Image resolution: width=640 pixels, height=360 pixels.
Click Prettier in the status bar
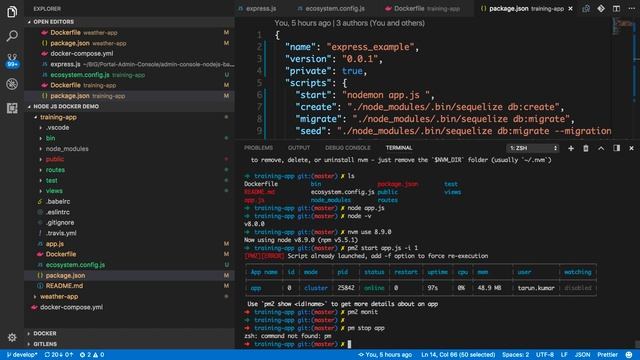pos(608,355)
